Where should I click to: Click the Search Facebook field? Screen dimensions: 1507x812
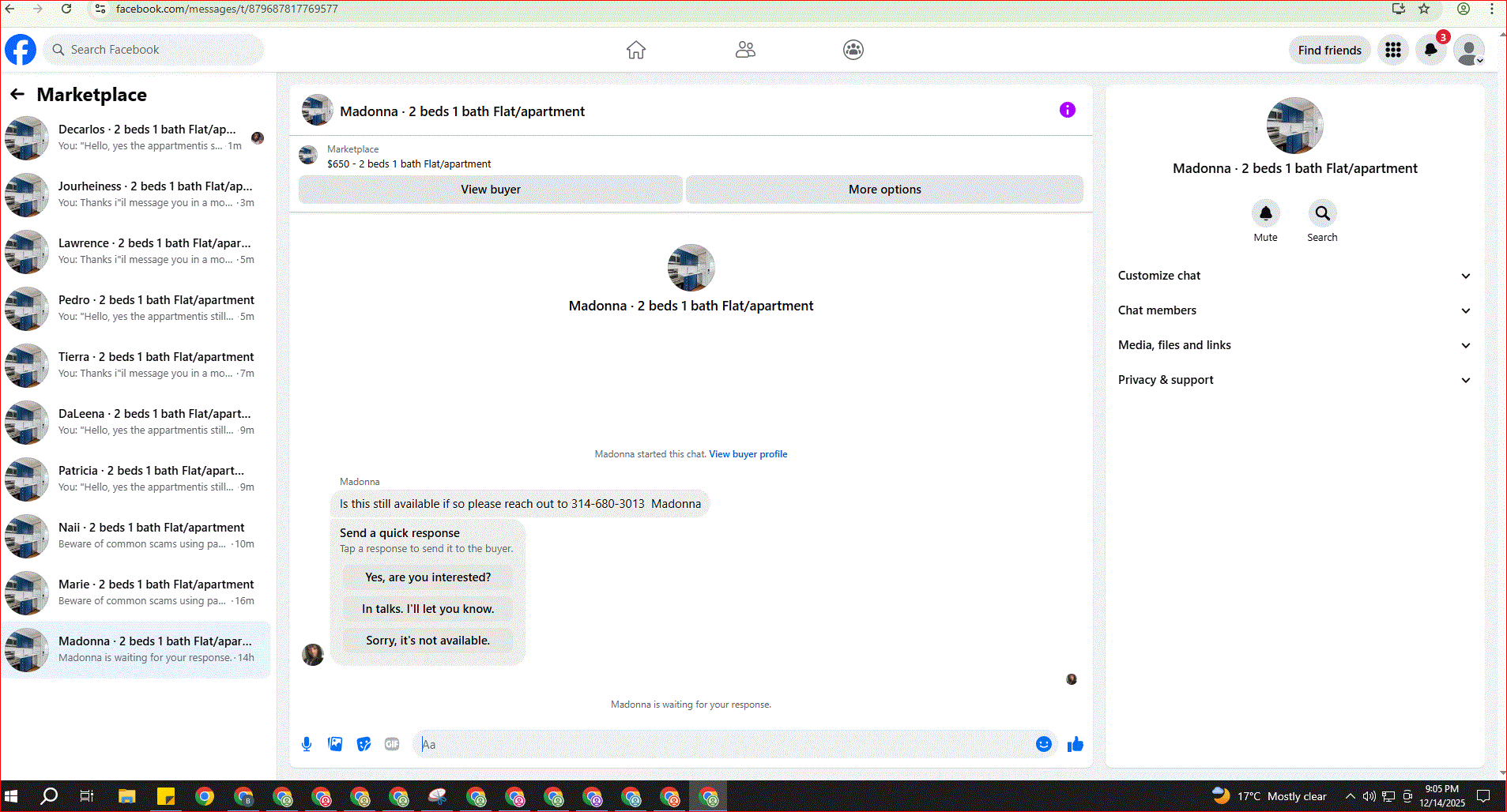coord(153,50)
